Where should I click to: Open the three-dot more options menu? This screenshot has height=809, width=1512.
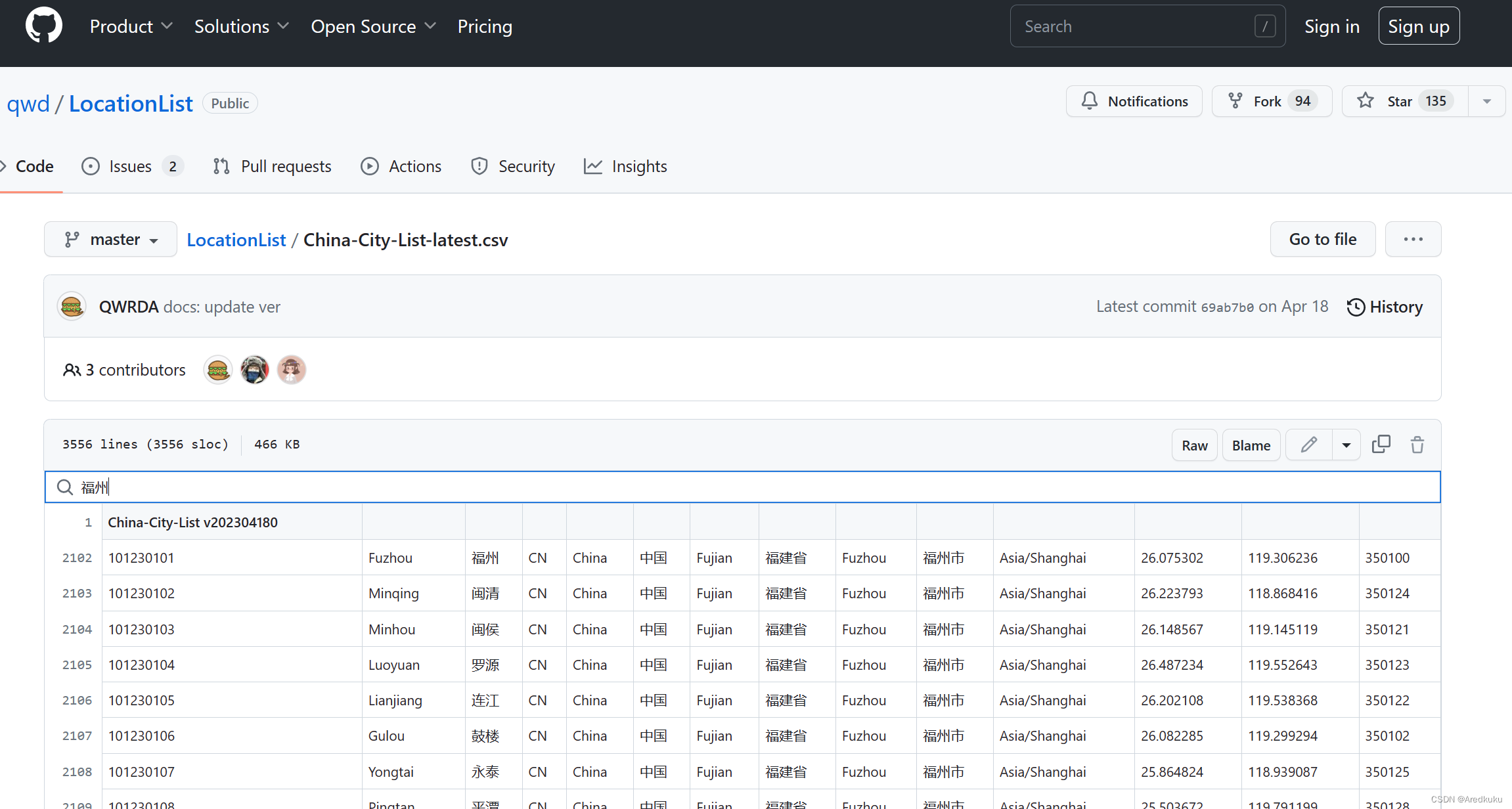(x=1413, y=239)
